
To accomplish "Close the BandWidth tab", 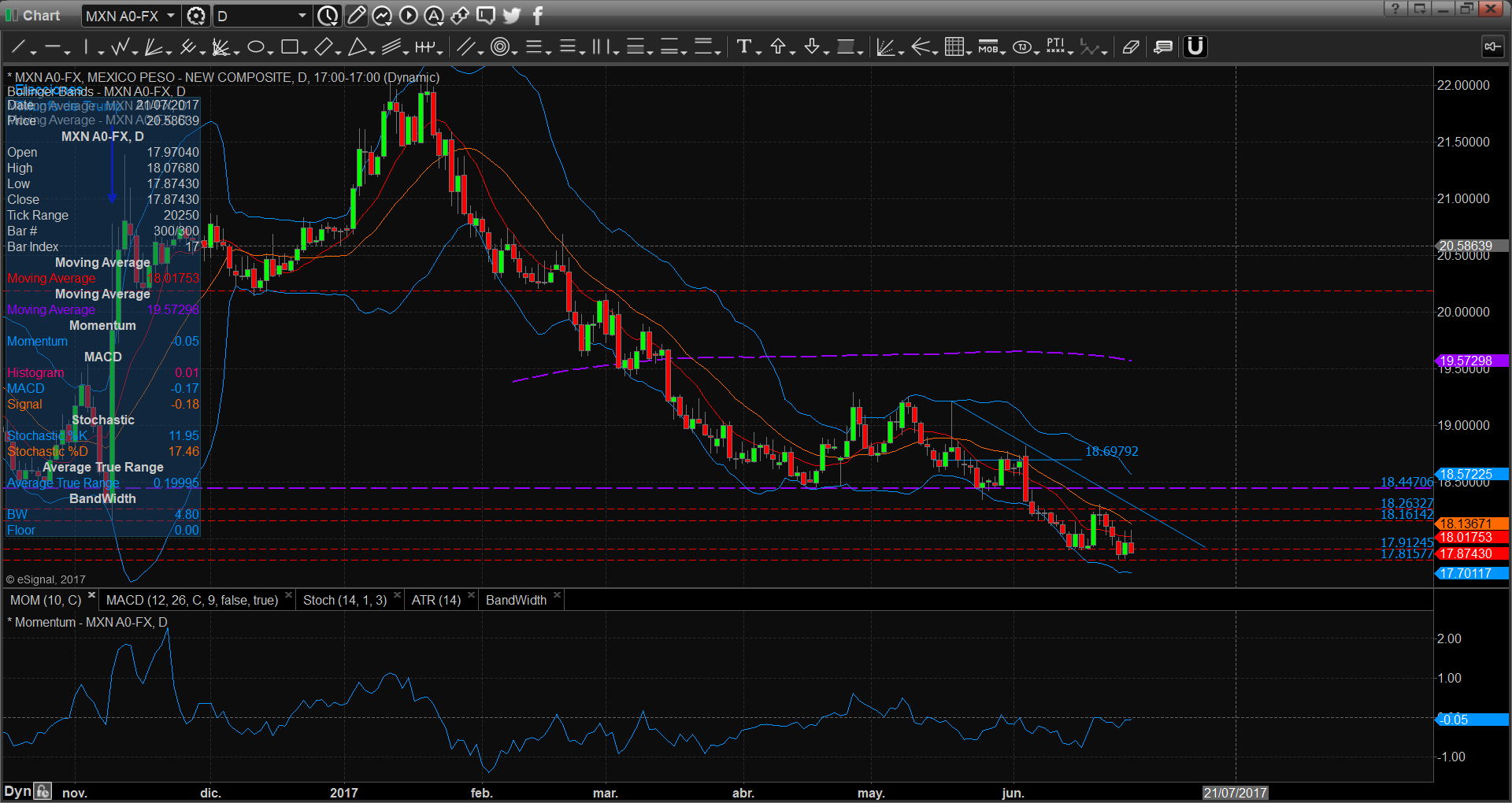I will [557, 596].
